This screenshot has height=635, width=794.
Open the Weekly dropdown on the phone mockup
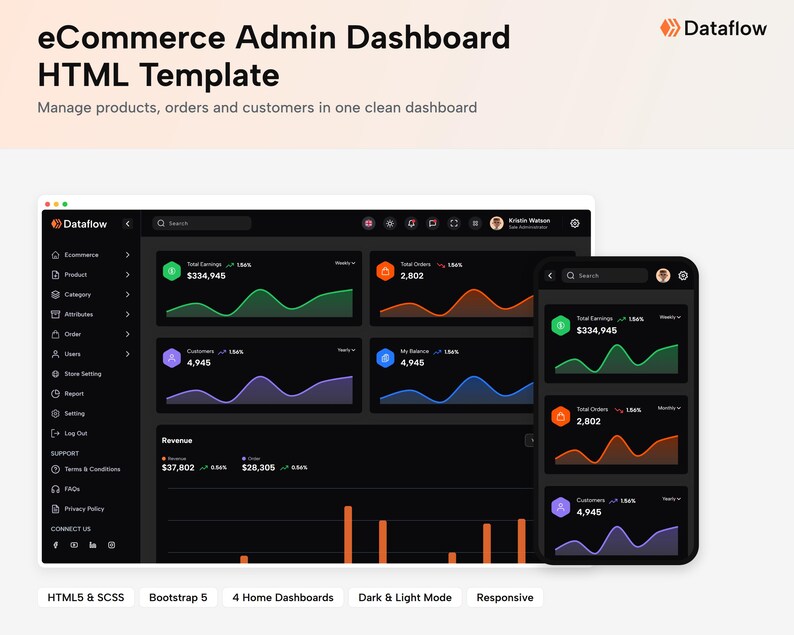[670, 317]
